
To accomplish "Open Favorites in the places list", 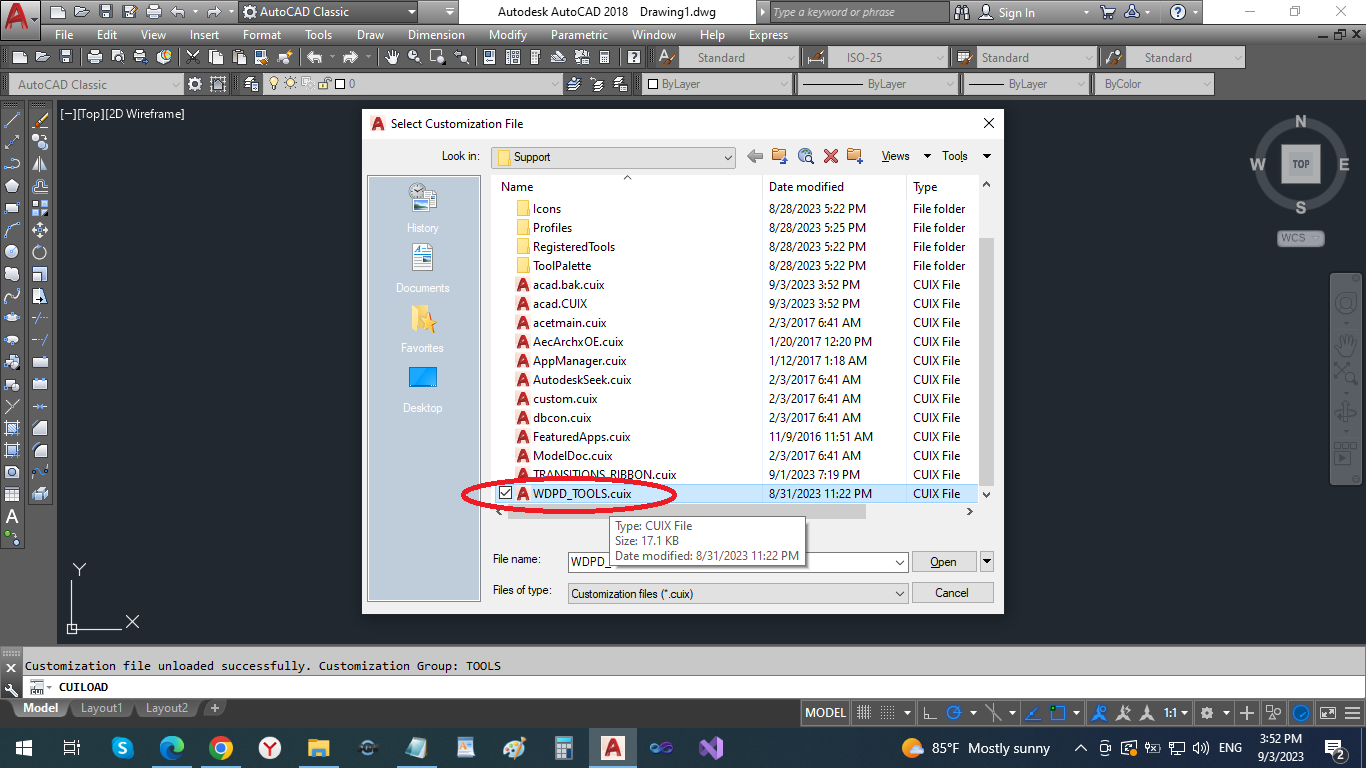I will point(422,329).
